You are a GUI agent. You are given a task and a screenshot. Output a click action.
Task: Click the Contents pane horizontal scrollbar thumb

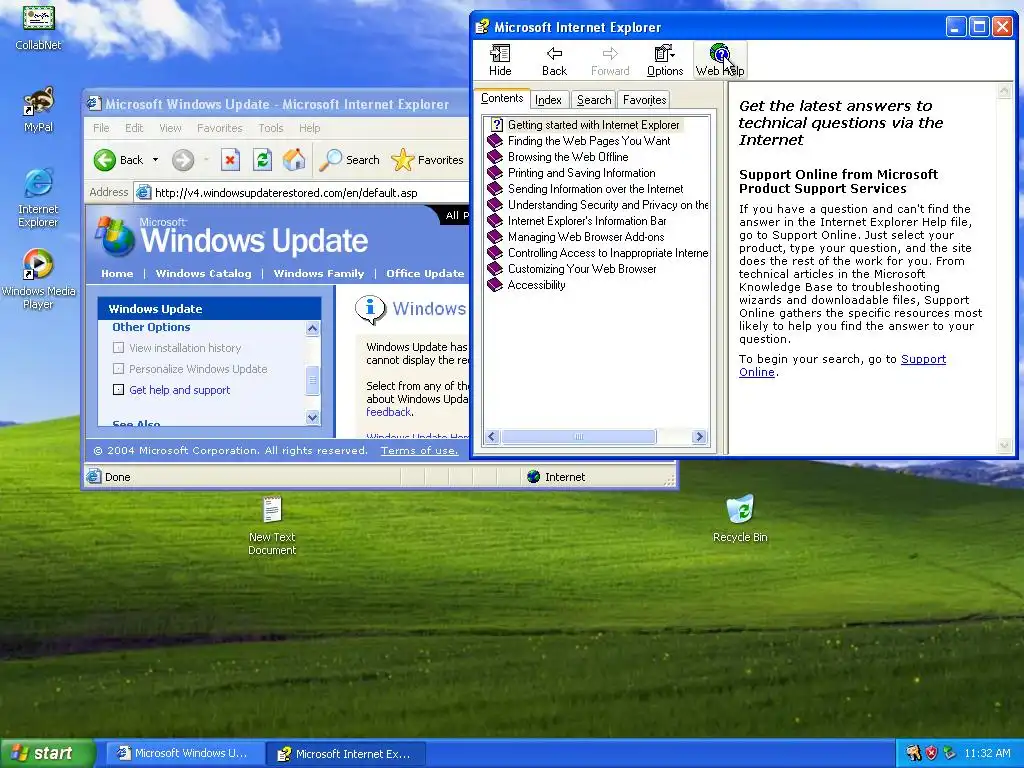pos(579,437)
